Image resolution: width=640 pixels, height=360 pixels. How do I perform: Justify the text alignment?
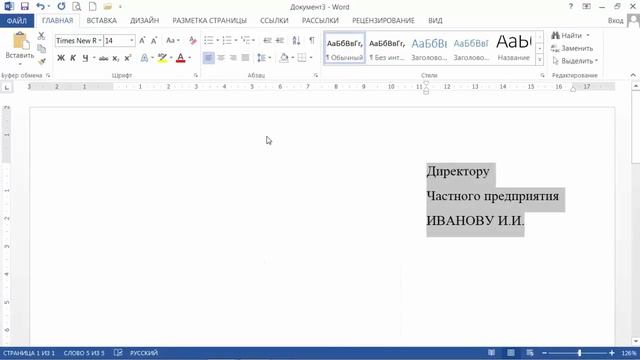245,58
